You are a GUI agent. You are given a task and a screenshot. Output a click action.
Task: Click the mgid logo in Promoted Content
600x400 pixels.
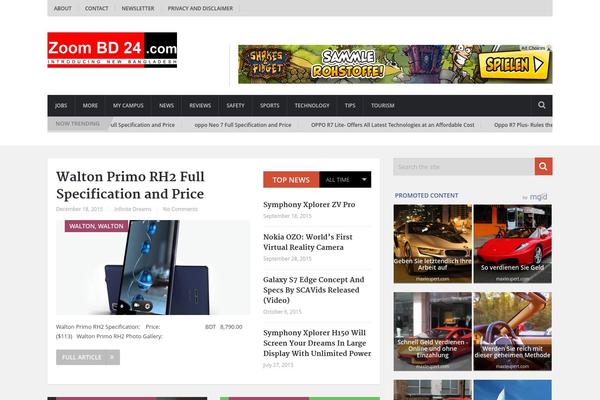click(538, 197)
